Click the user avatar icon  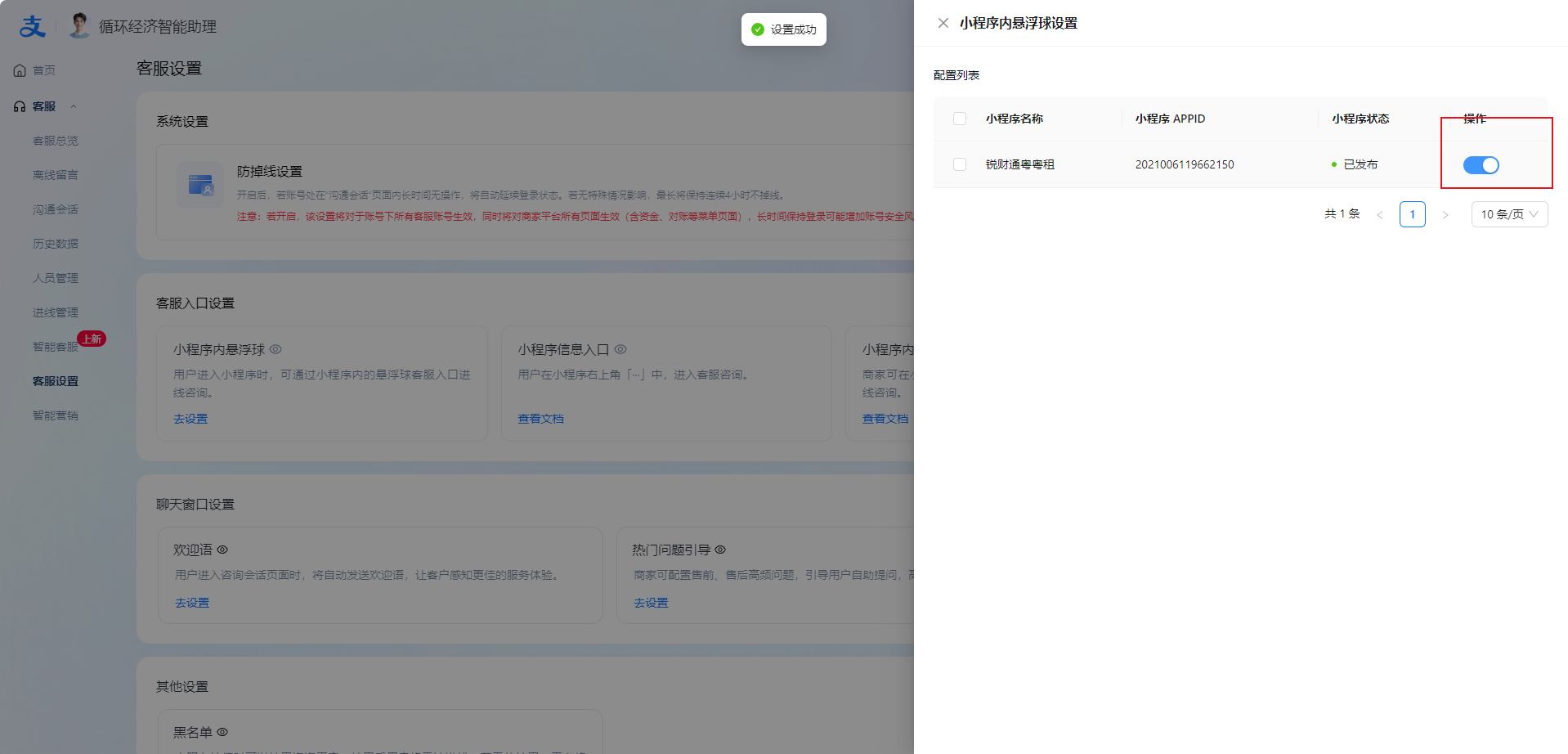click(x=79, y=26)
